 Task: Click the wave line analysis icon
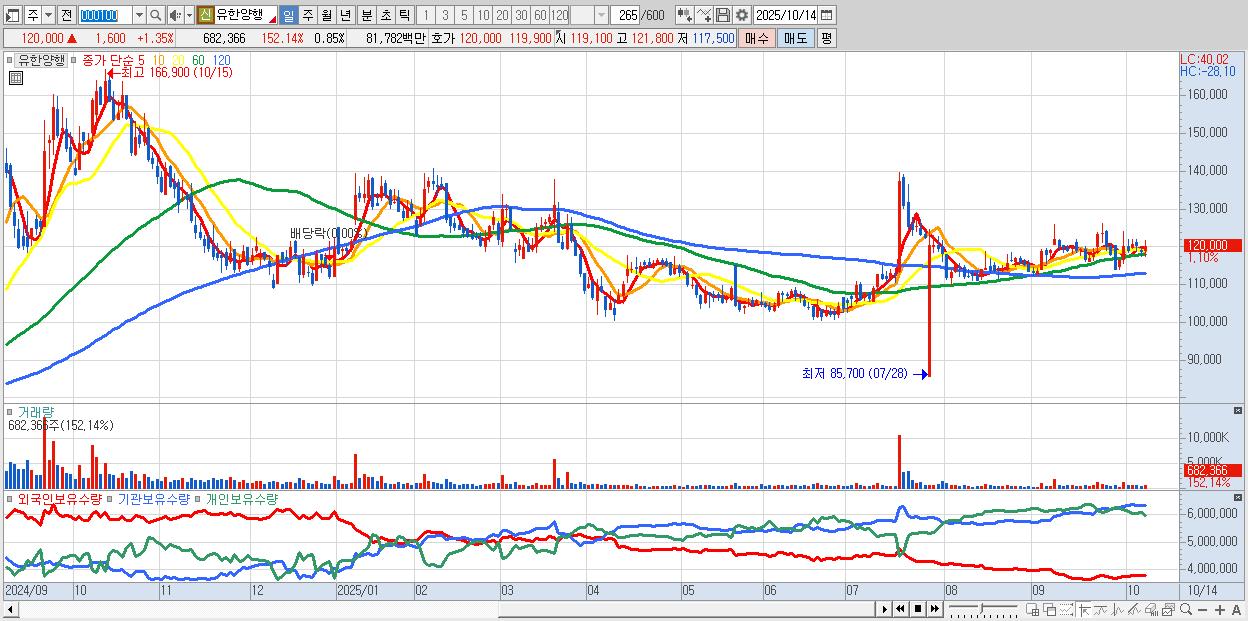pyautogui.click(x=1118, y=610)
